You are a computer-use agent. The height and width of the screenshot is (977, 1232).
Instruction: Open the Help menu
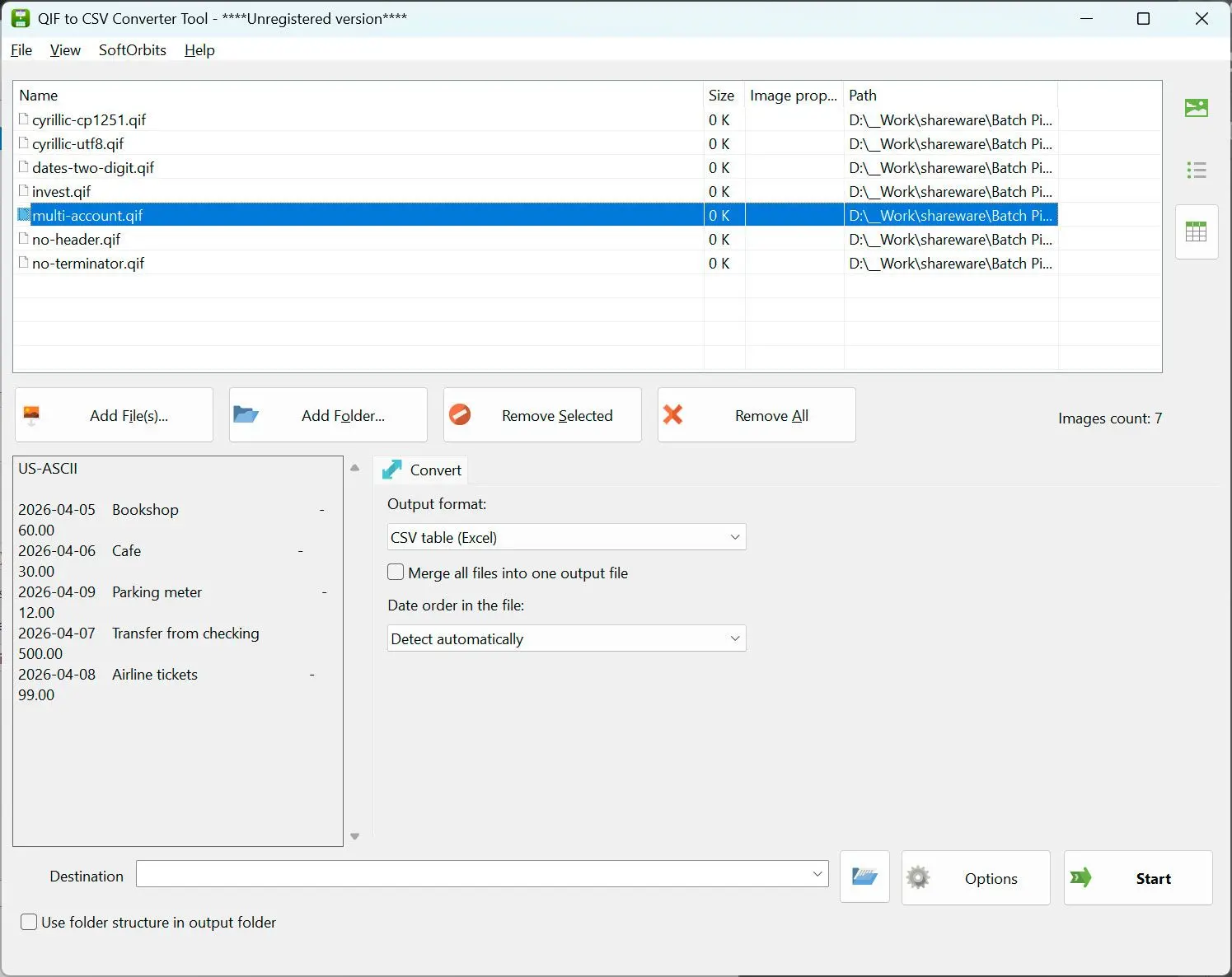199,50
